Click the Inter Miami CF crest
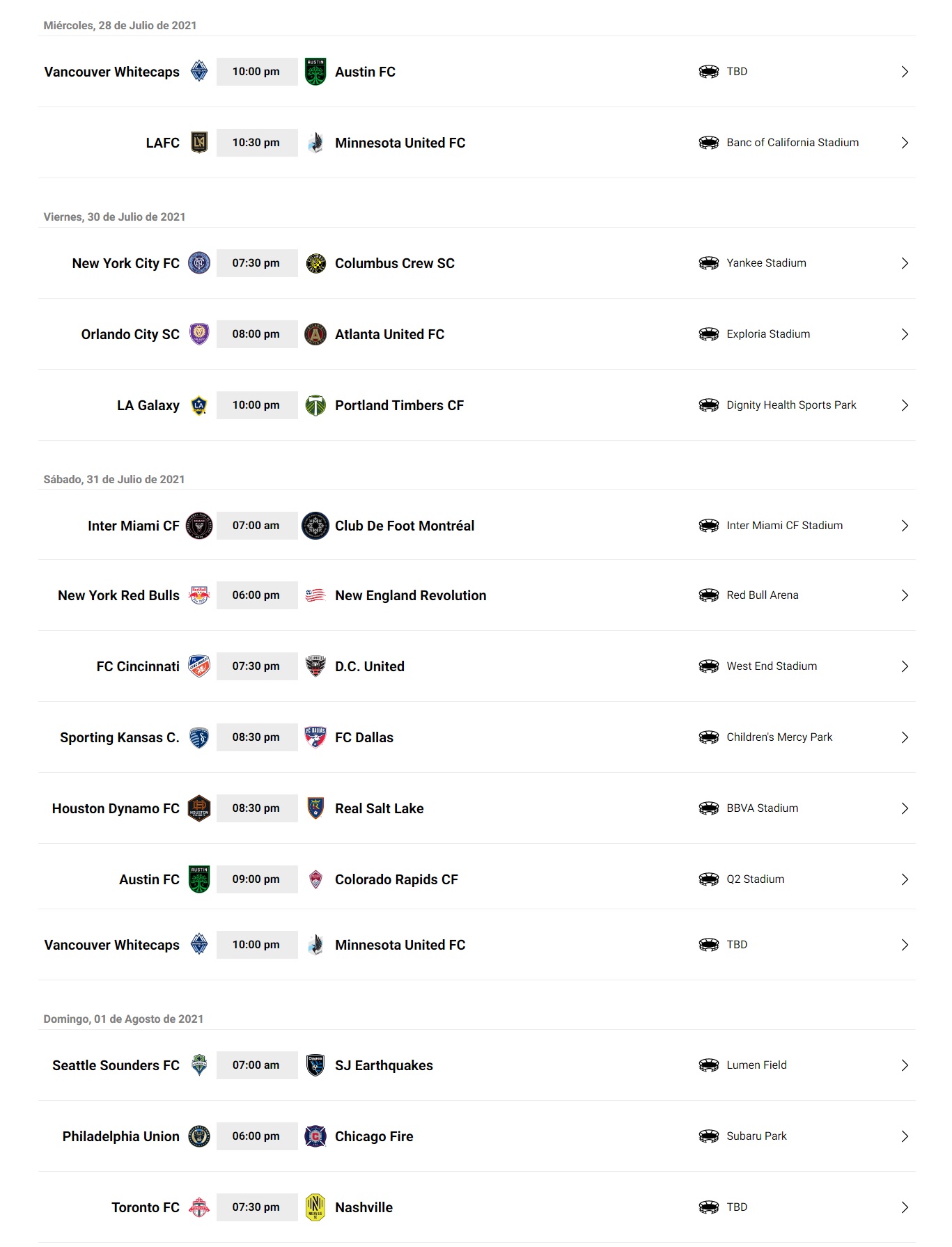 (199, 526)
